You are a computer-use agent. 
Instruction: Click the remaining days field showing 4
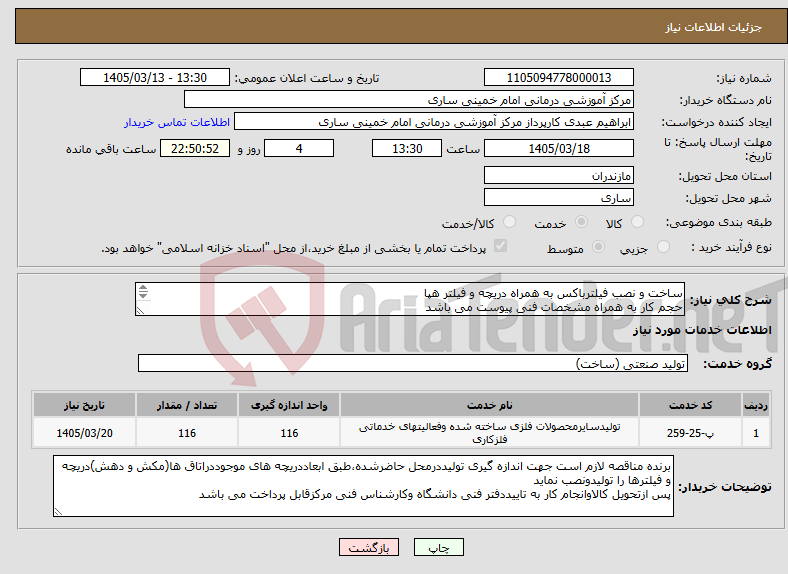pyautogui.click(x=299, y=148)
